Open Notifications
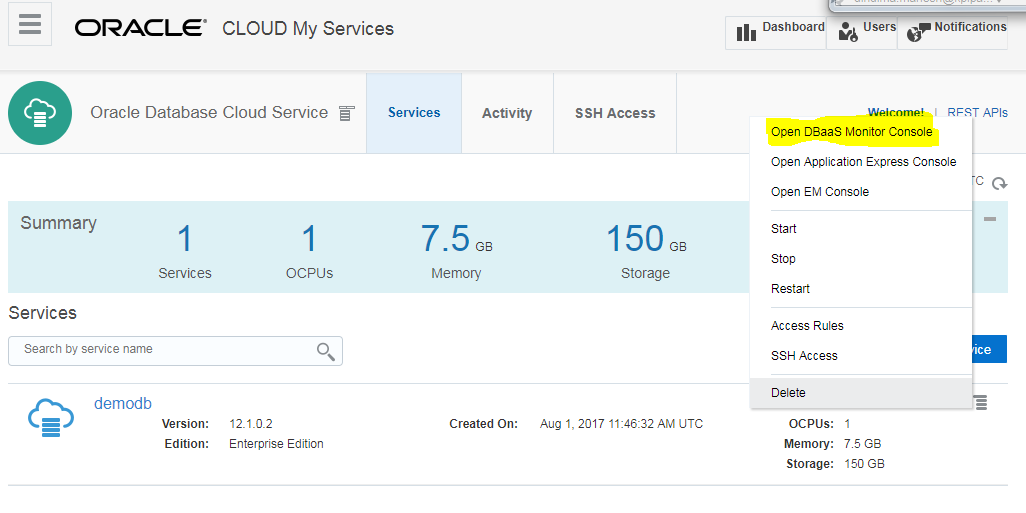This screenshot has width=1026, height=513. (957, 31)
